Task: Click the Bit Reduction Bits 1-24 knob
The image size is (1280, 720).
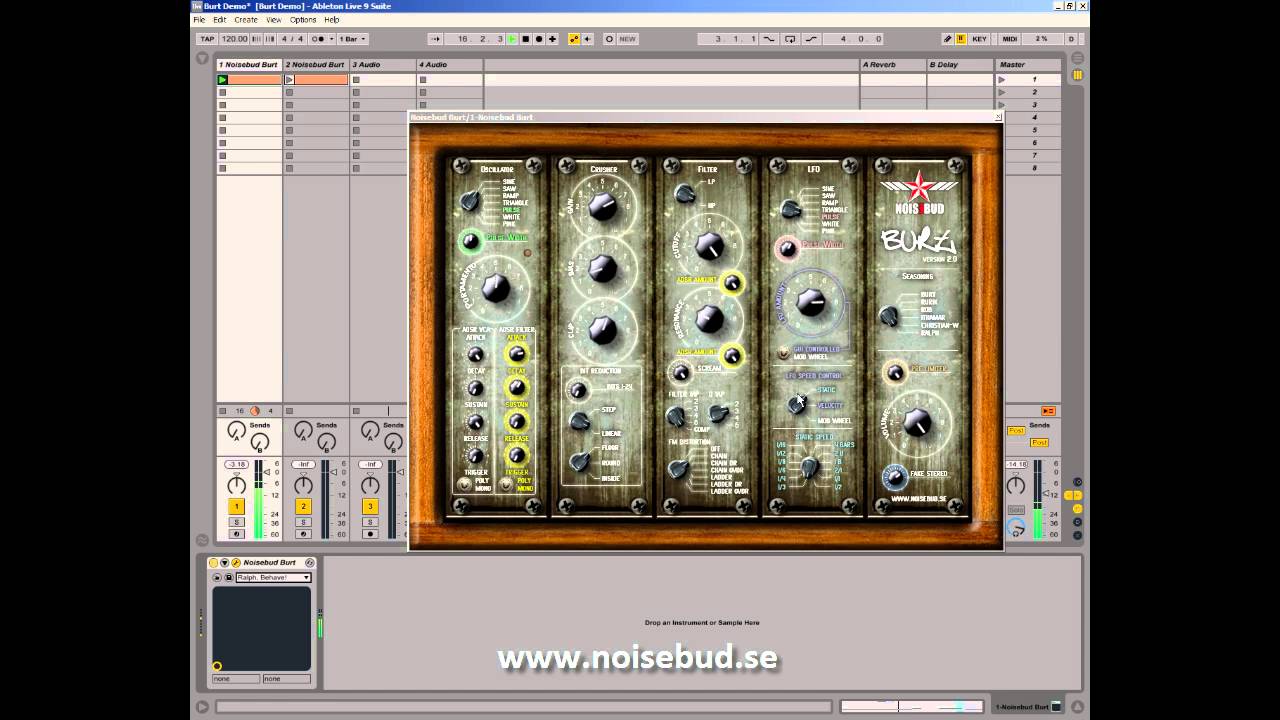Action: (578, 390)
